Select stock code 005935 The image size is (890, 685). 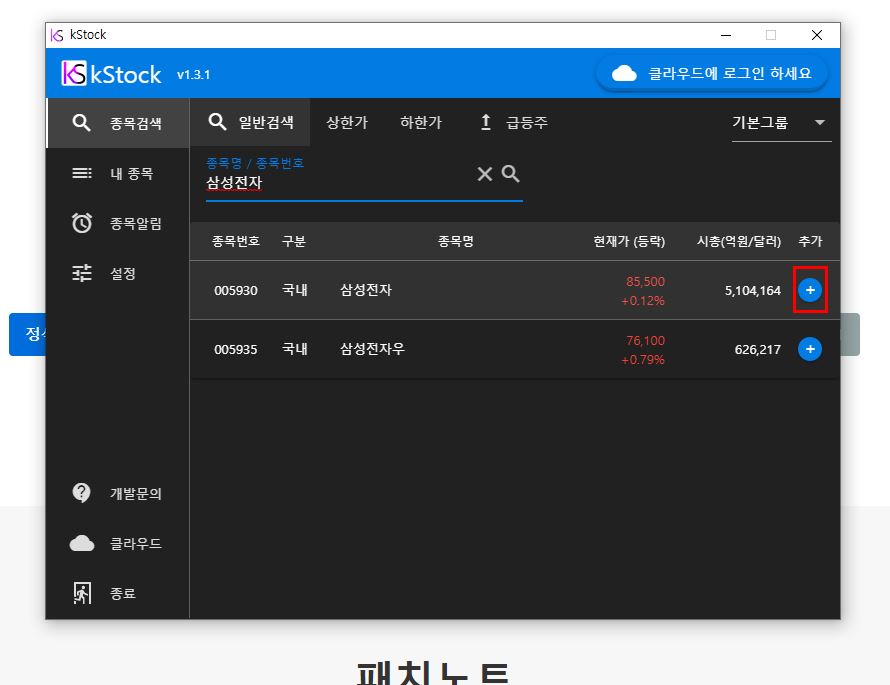(236, 350)
